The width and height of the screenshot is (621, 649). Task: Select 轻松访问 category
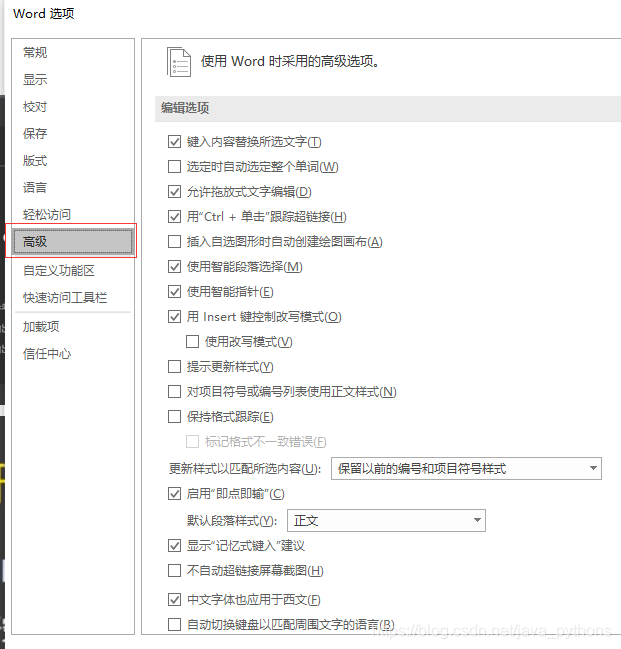click(x=47, y=214)
